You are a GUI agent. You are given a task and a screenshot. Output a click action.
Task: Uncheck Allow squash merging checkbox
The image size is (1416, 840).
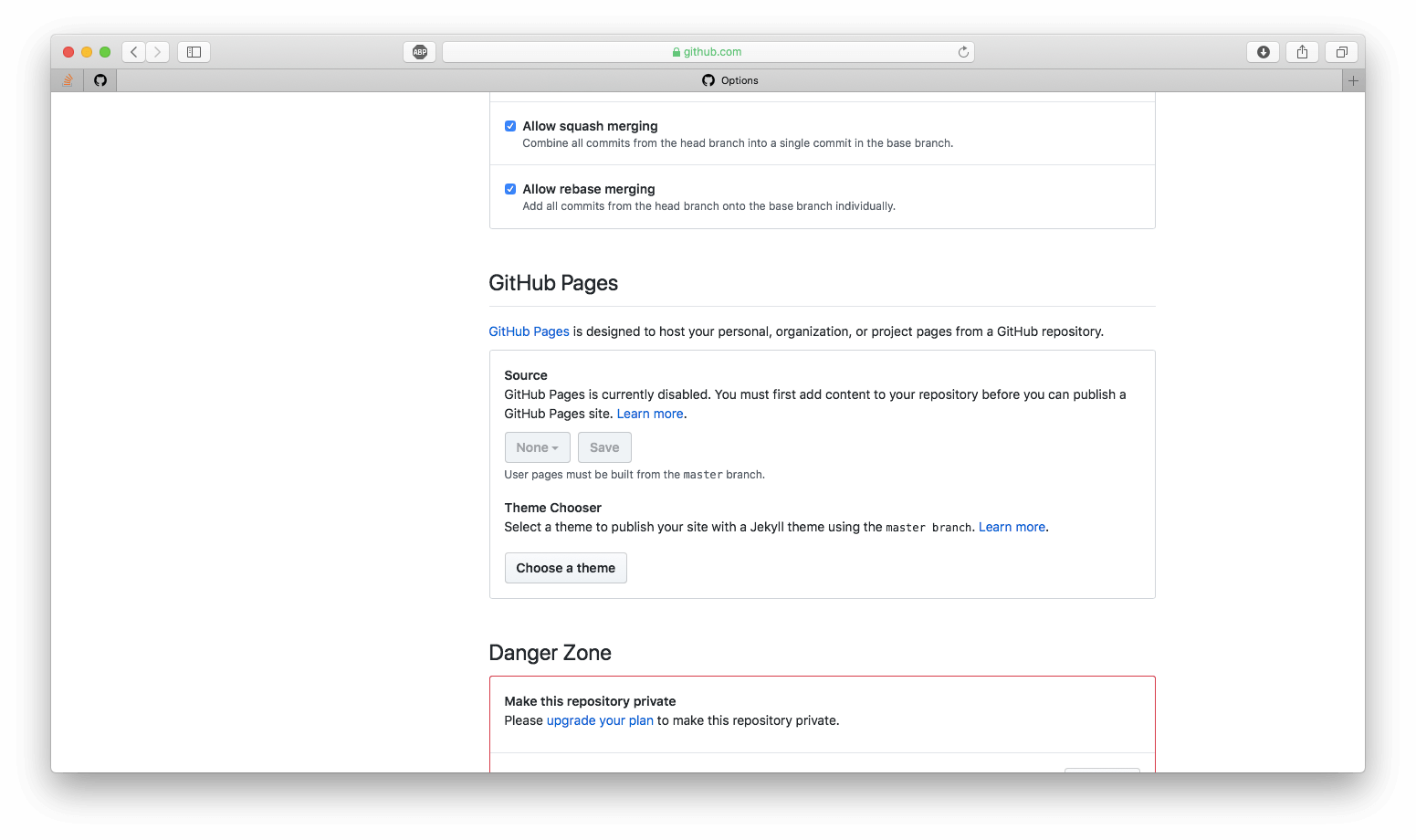[x=510, y=126]
